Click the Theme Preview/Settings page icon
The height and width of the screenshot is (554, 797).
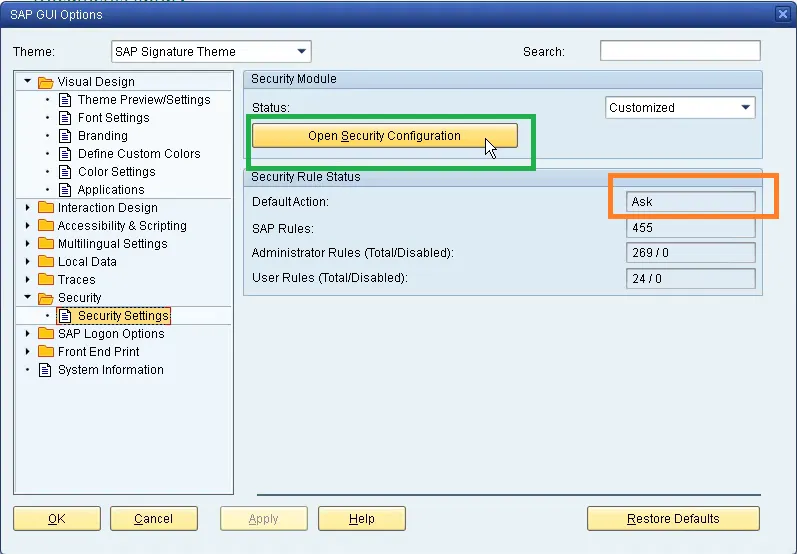[65, 100]
